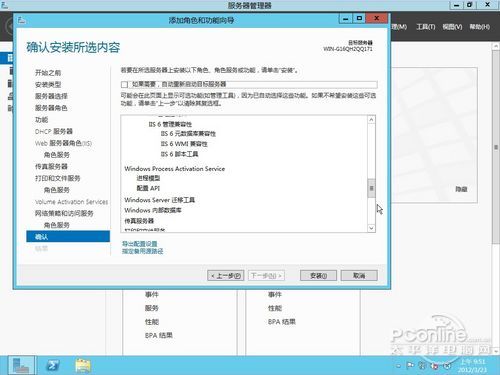
Task: Select IIS 6 管理兼容性 in the list
Action: (x=170, y=124)
